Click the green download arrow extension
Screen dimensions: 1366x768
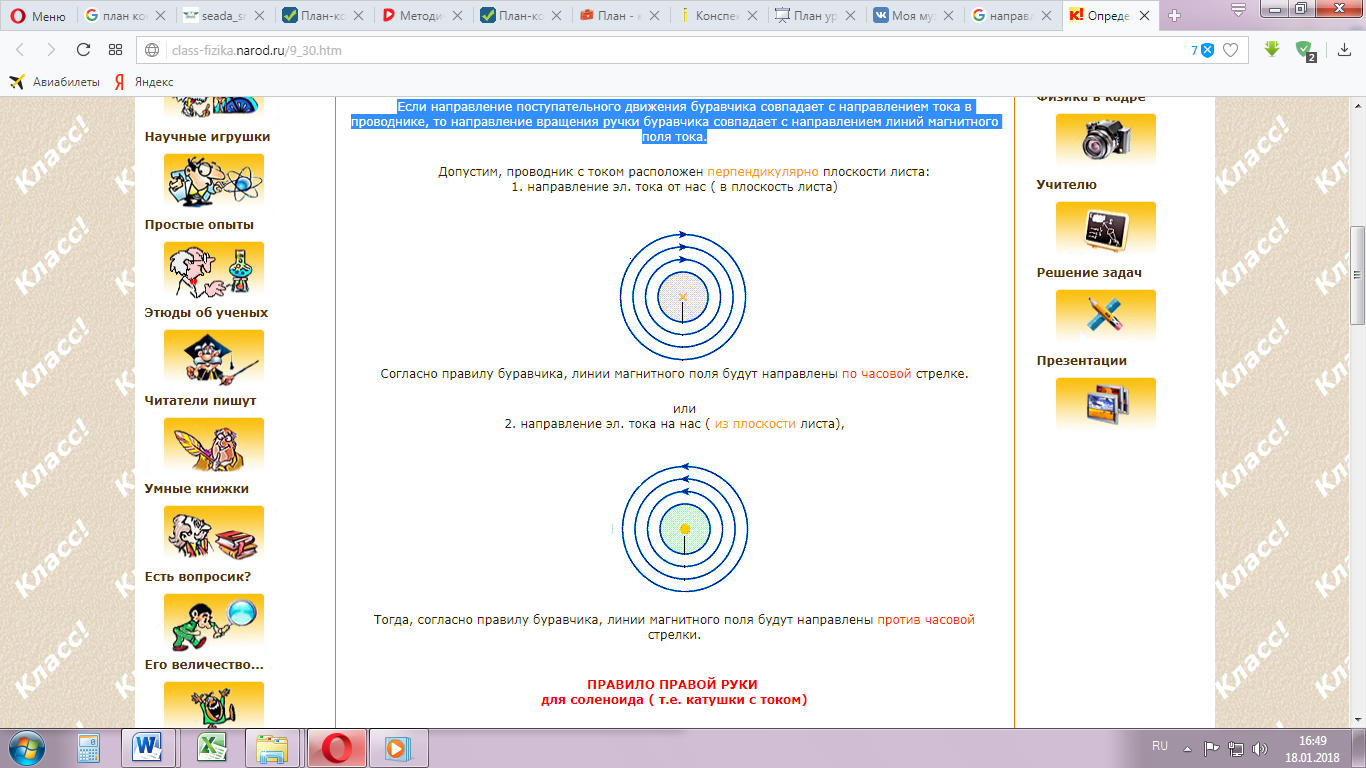click(1272, 49)
